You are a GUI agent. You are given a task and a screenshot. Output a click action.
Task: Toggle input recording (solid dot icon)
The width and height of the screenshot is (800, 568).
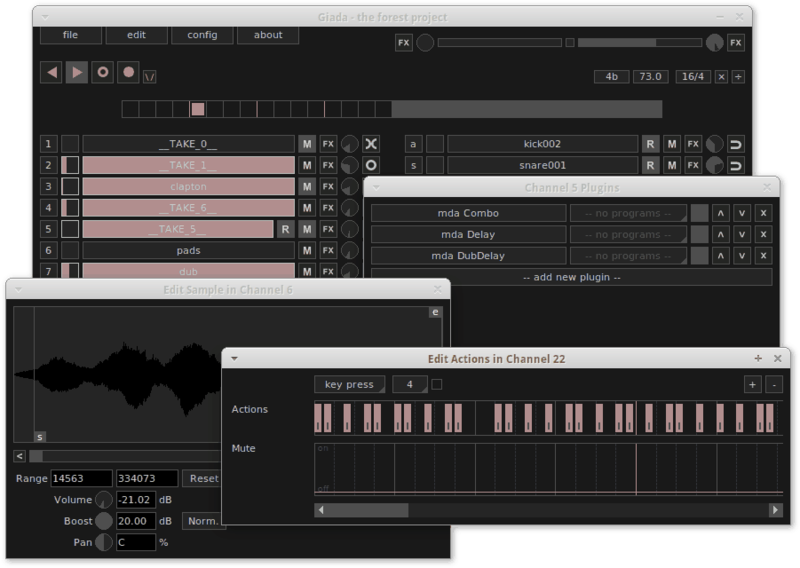[129, 72]
